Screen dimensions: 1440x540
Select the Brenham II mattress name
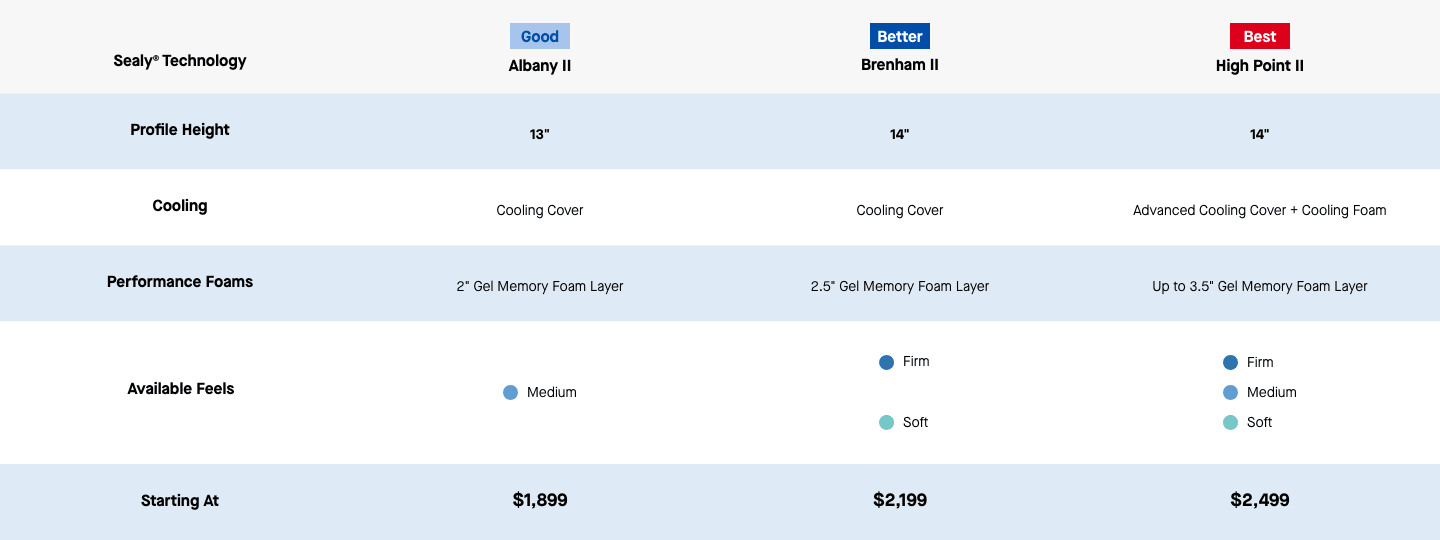click(900, 65)
